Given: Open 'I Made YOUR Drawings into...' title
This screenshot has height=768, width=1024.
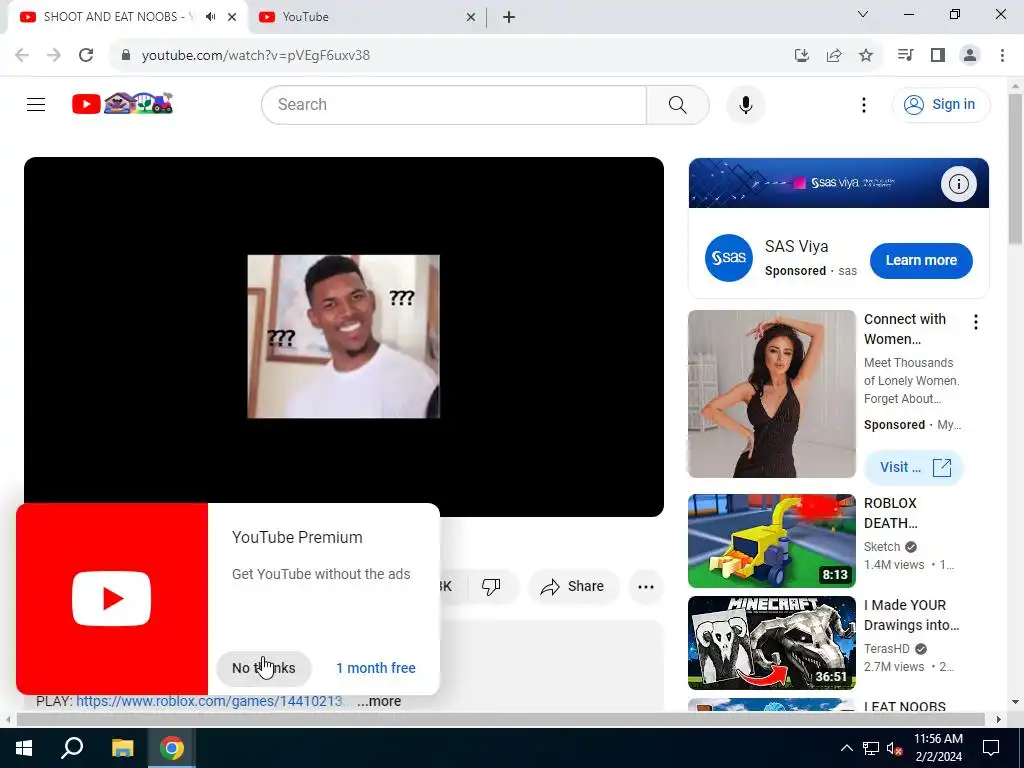Looking at the screenshot, I should point(911,615).
